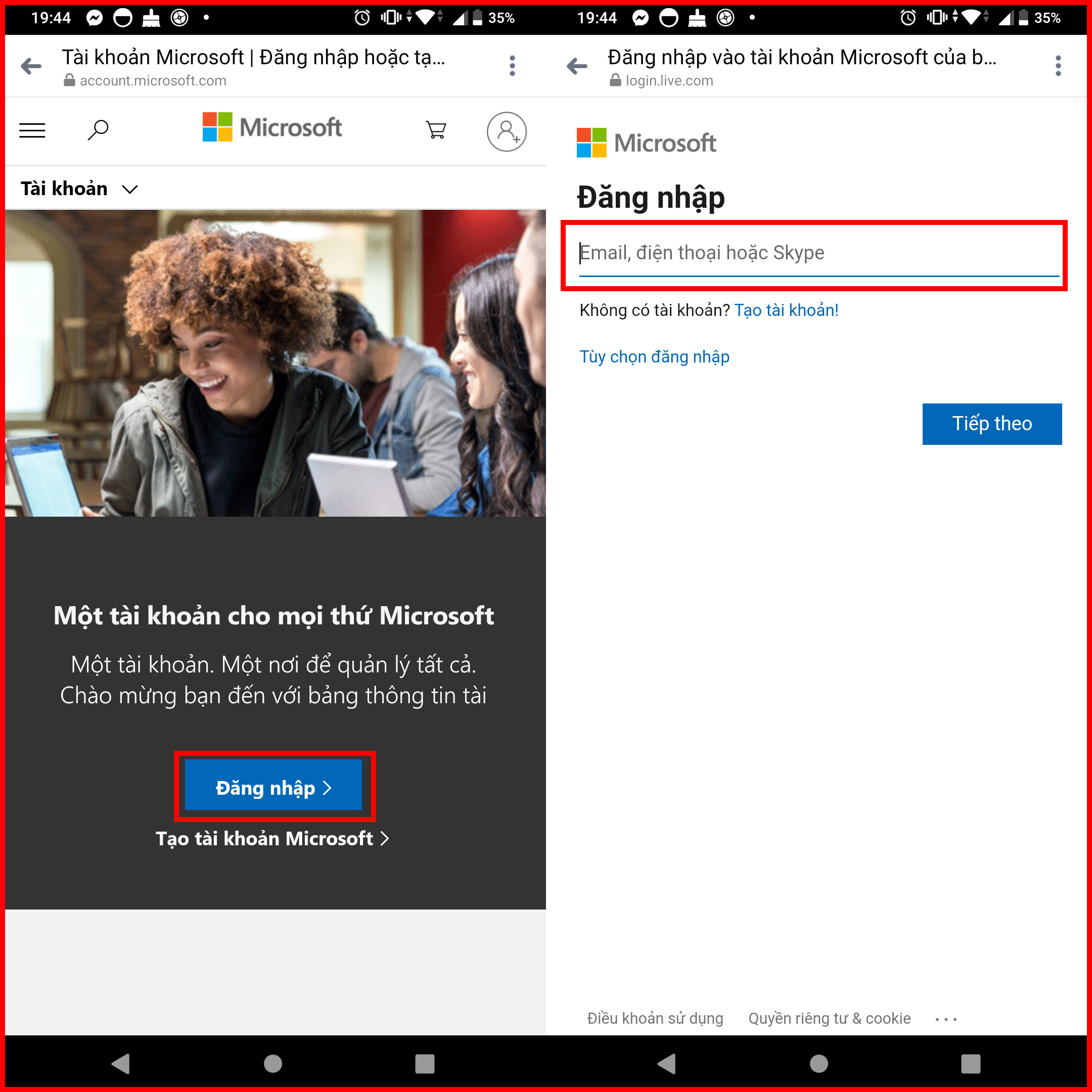
Task: Open Tùy chọn đăng nhập link
Action: (655, 356)
